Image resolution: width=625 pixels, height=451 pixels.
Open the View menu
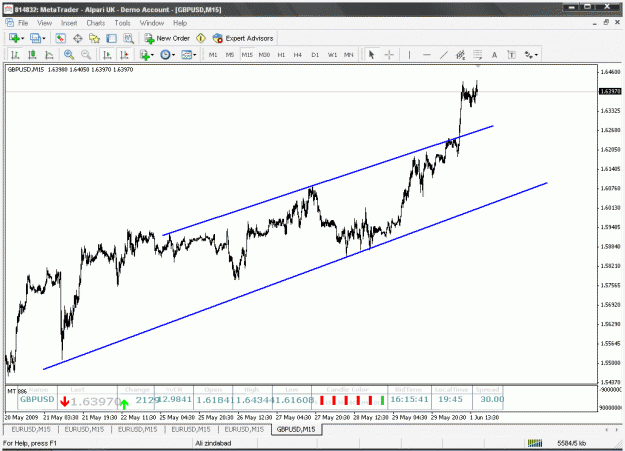point(45,23)
